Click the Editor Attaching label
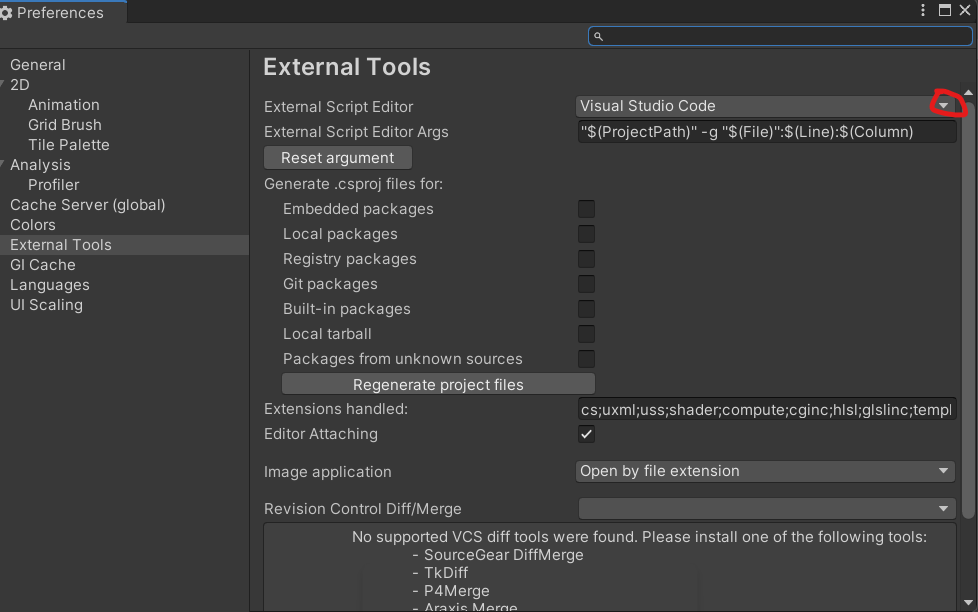Viewport: 978px width, 612px height. pos(321,434)
